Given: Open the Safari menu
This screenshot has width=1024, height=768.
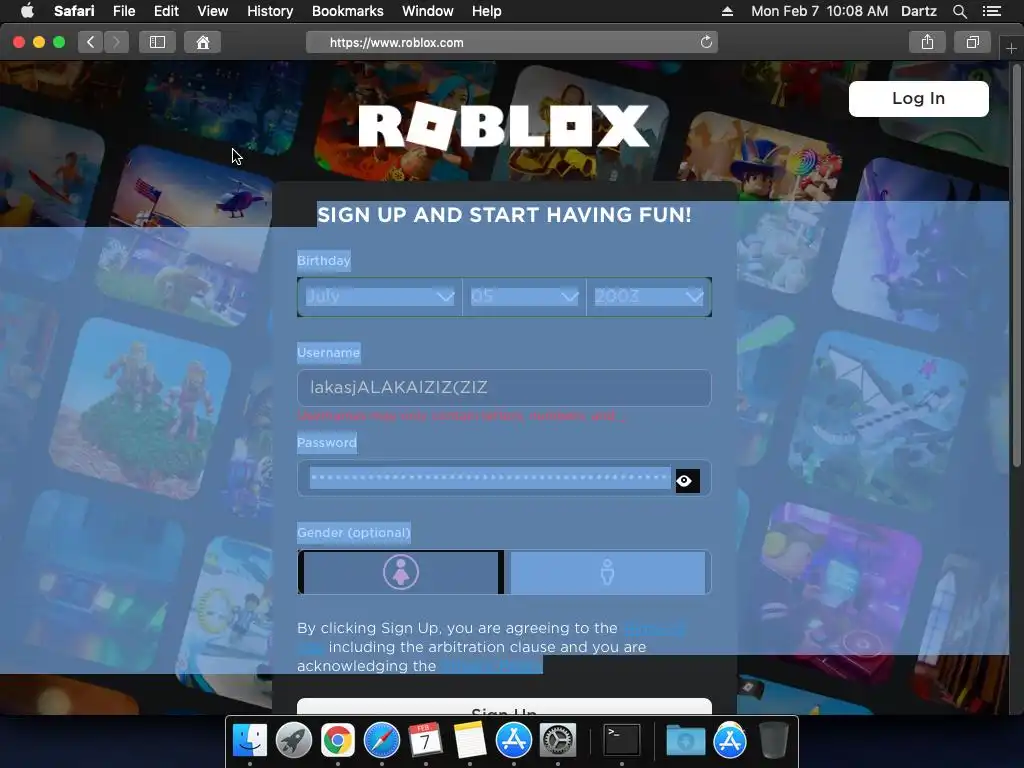Looking at the screenshot, I should [74, 11].
